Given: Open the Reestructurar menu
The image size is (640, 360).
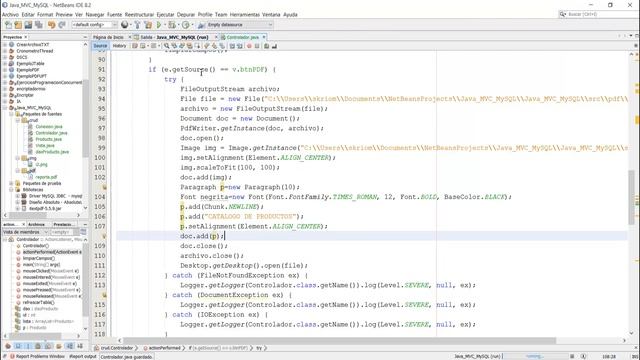Looking at the screenshot, I should (139, 15).
